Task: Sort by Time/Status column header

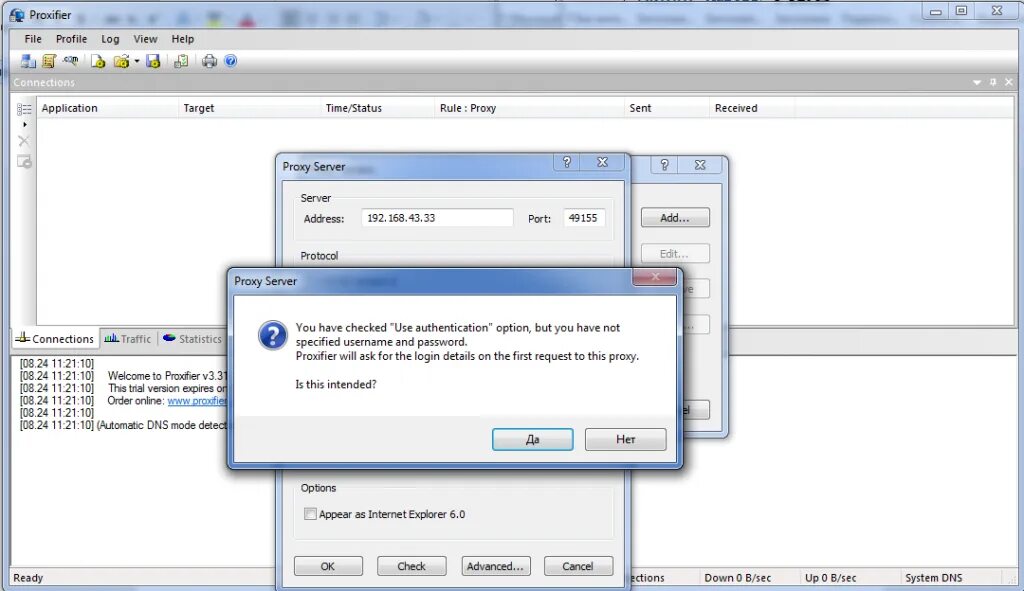Action: pyautogui.click(x=377, y=108)
